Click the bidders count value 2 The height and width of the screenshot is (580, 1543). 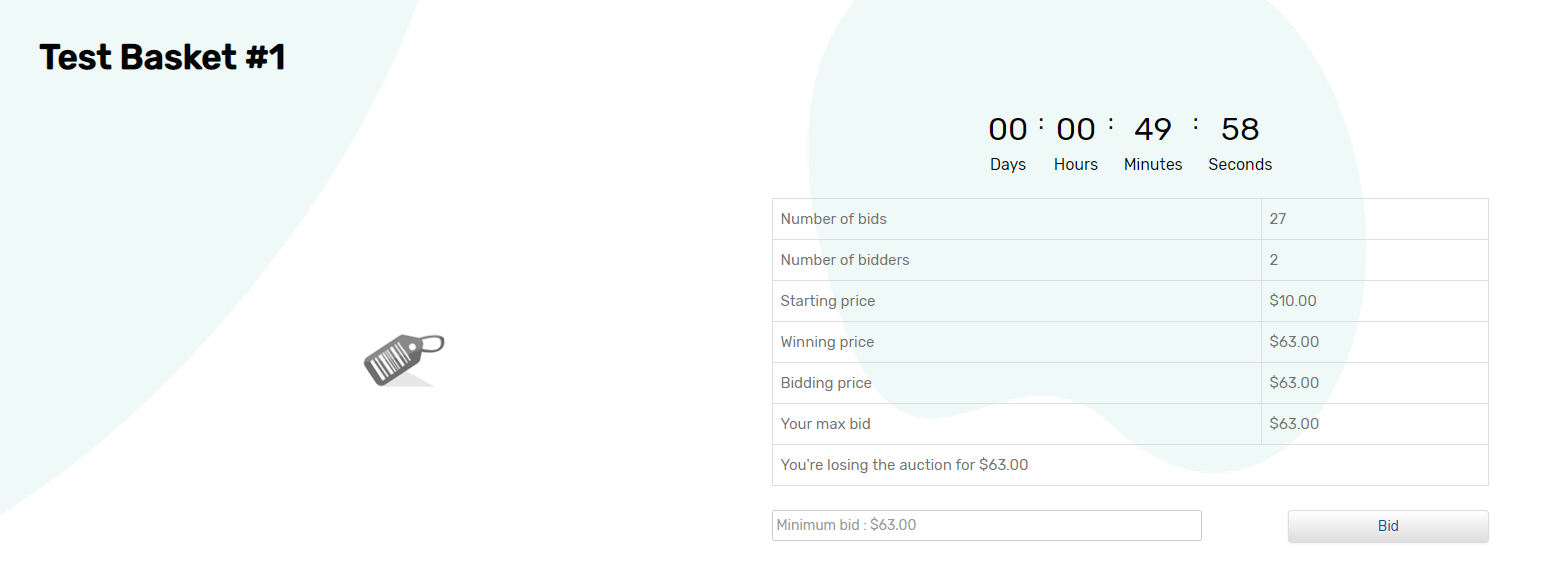pos(1274,260)
